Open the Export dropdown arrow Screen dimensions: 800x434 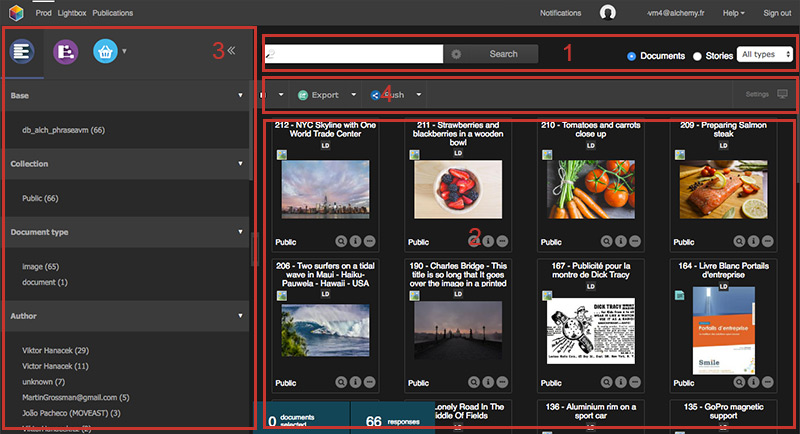pyautogui.click(x=353, y=95)
